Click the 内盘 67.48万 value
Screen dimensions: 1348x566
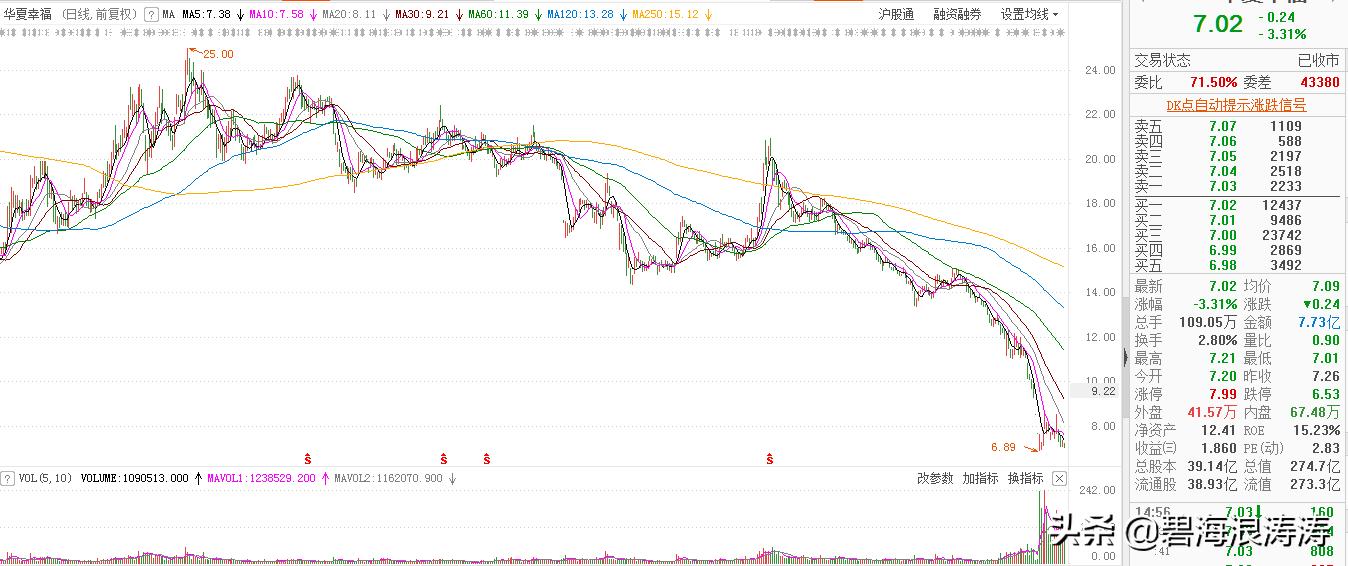pos(1315,412)
